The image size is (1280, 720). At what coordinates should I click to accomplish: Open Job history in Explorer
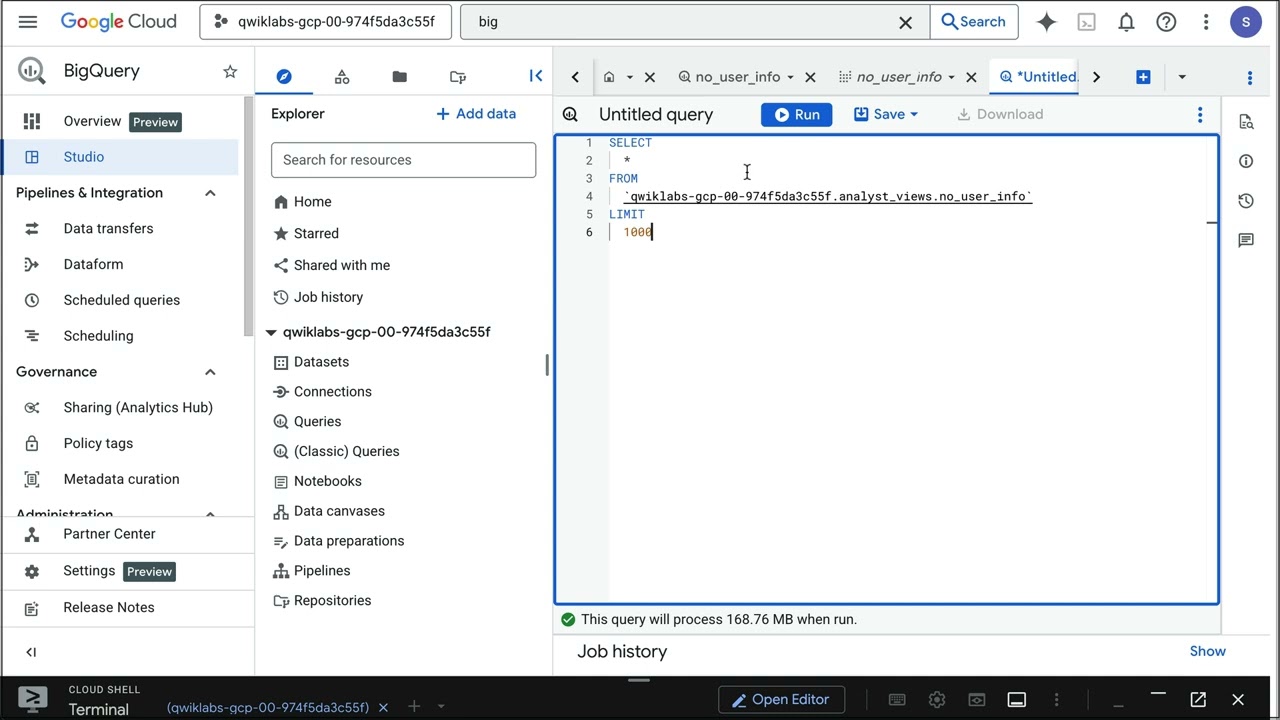pos(328,297)
